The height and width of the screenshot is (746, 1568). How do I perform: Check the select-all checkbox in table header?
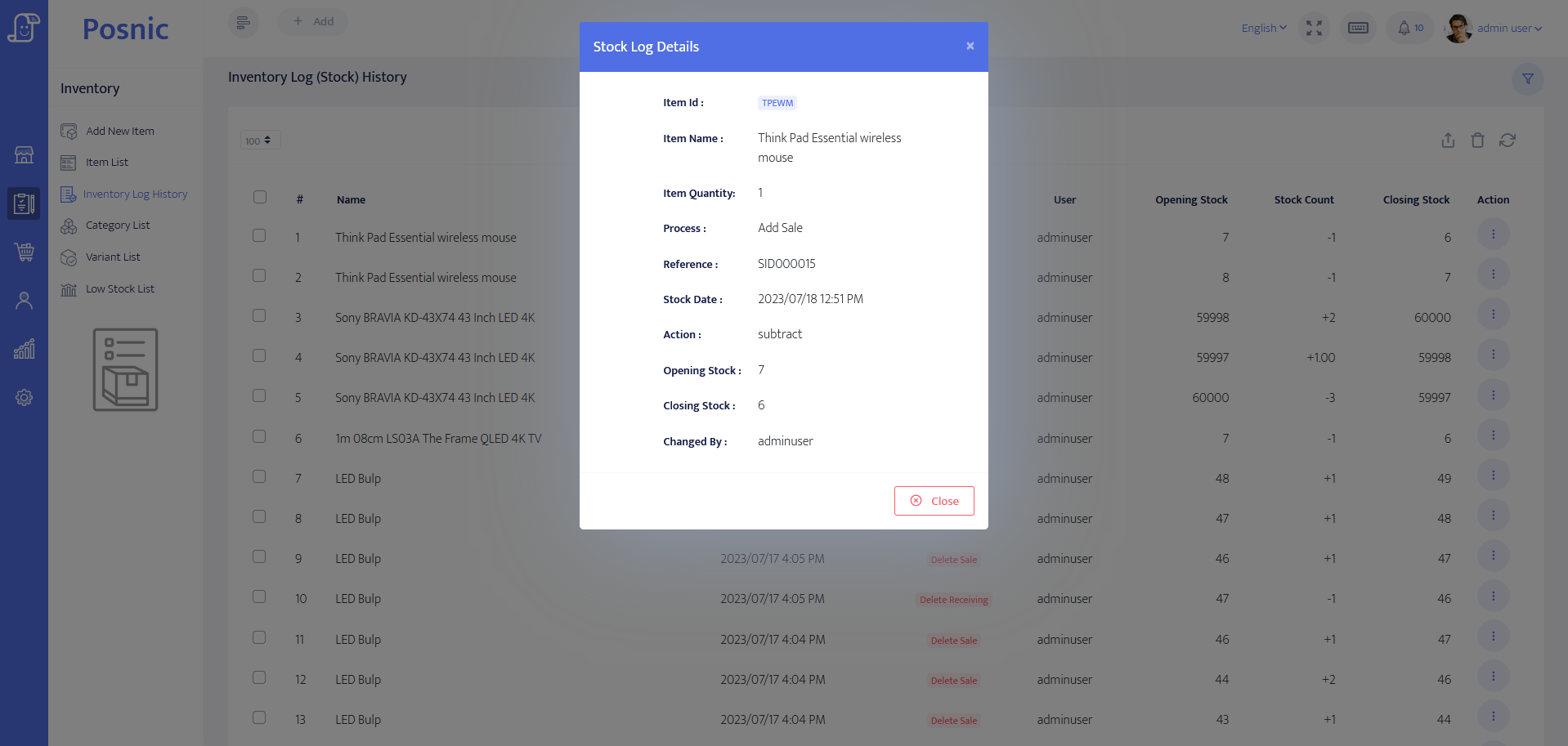pos(260,197)
